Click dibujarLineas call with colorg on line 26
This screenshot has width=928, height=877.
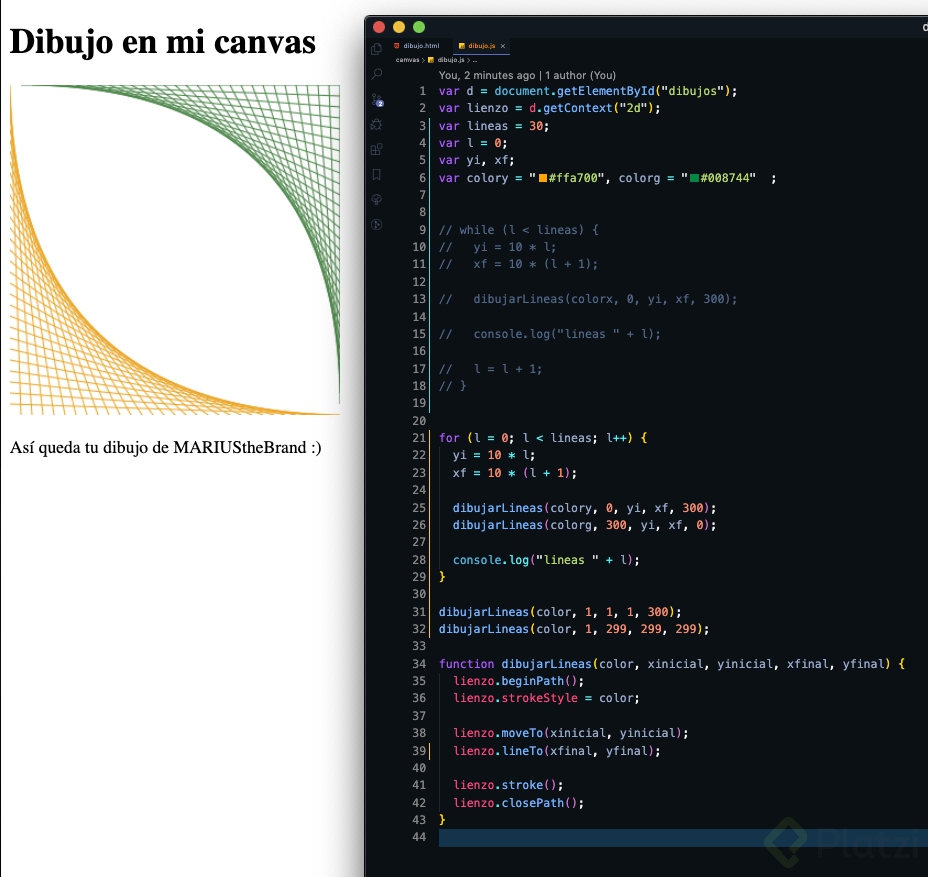(584, 525)
